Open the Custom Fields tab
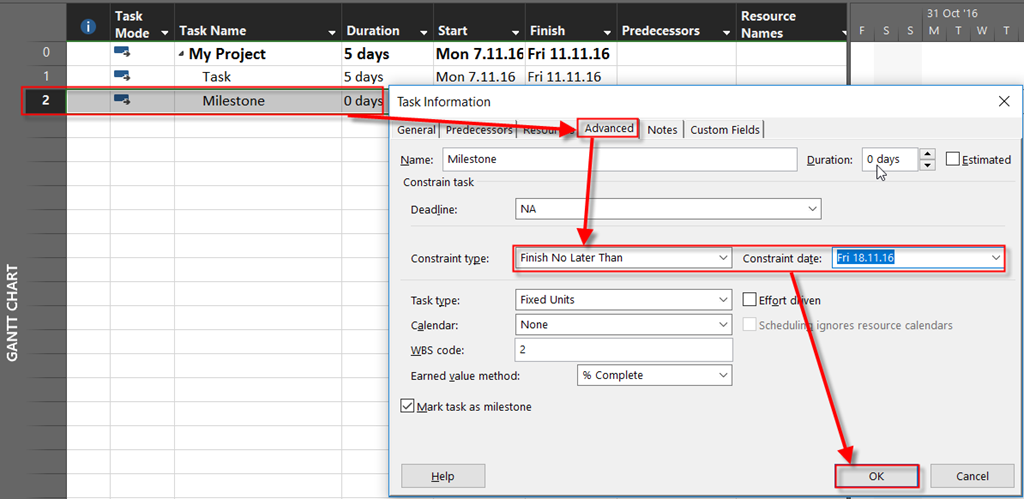Viewport: 1024px width, 499px height. pos(725,129)
